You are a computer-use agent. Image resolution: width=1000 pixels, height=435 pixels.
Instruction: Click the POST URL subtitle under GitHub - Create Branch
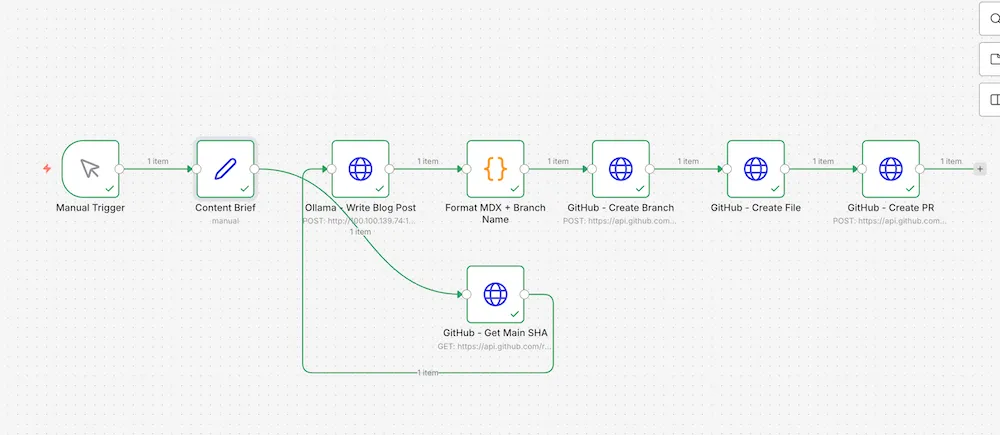pyautogui.click(x=621, y=221)
